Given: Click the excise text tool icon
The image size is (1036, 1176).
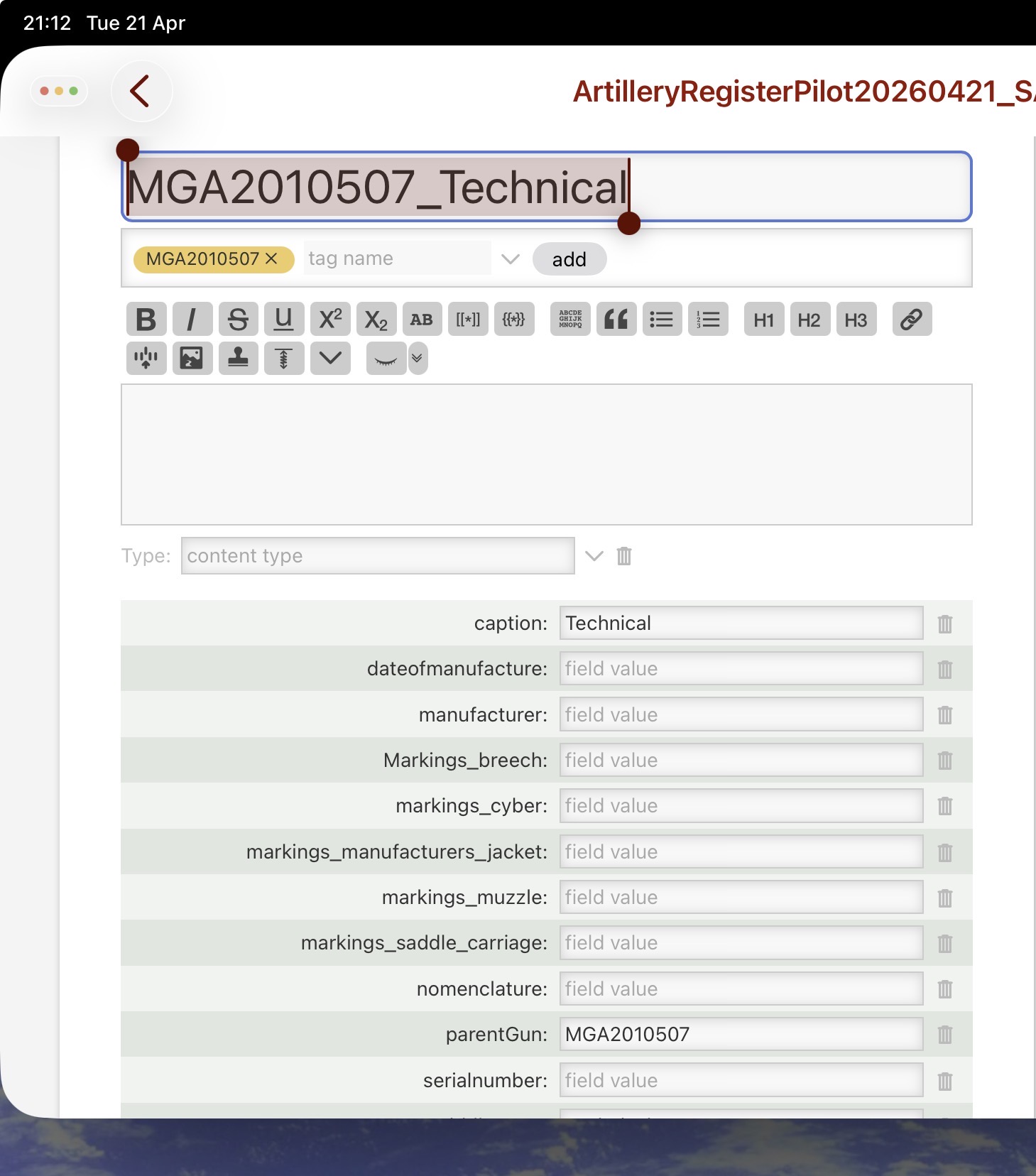Looking at the screenshot, I should click(x=284, y=358).
